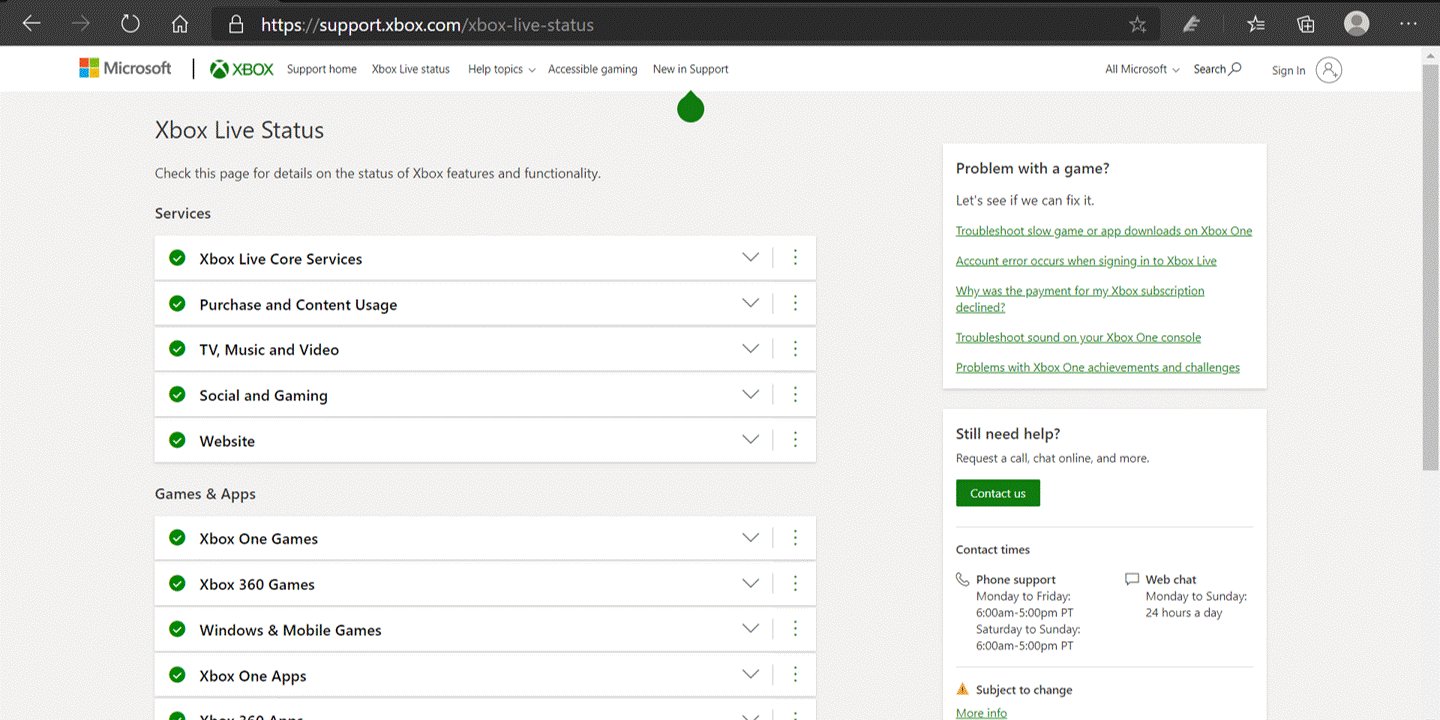Viewport: 1440px width, 720px height.
Task: Click the Xbox logo
Action: click(x=241, y=69)
